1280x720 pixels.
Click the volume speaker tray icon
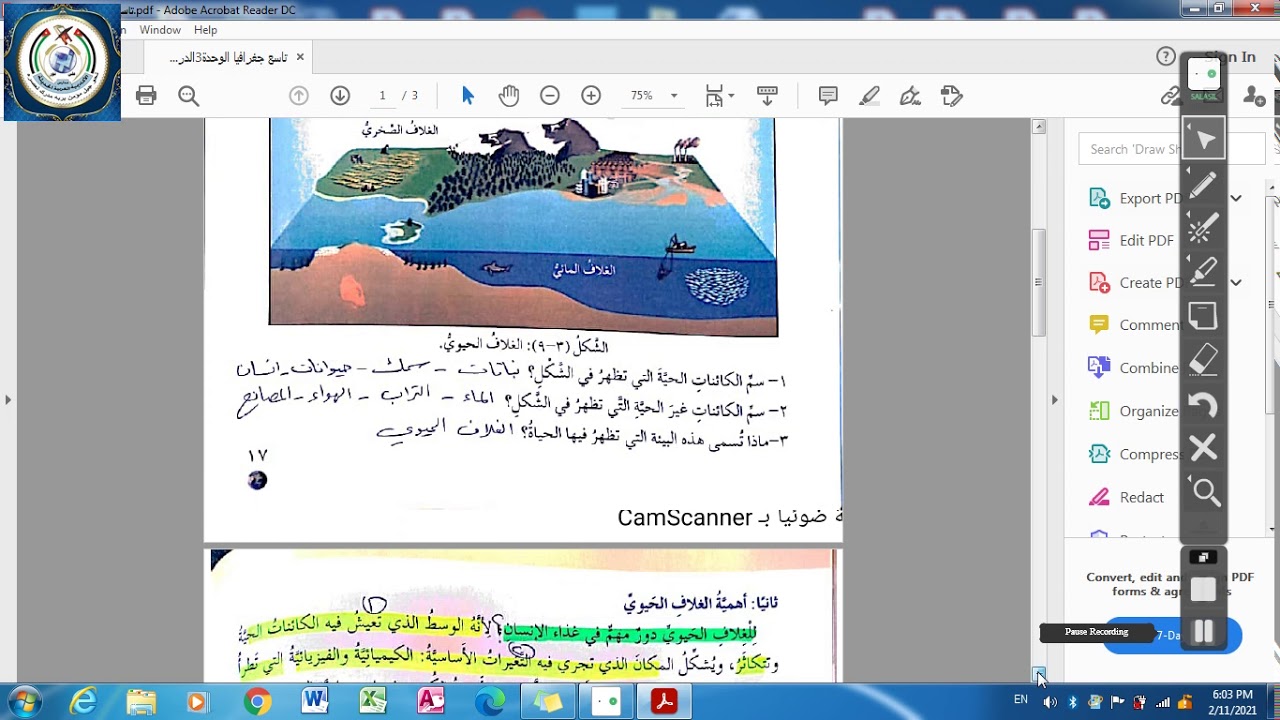1050,702
